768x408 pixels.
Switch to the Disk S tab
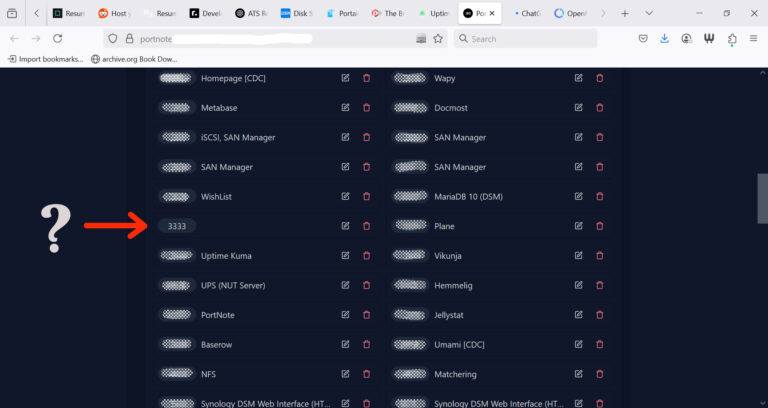tap(297, 13)
